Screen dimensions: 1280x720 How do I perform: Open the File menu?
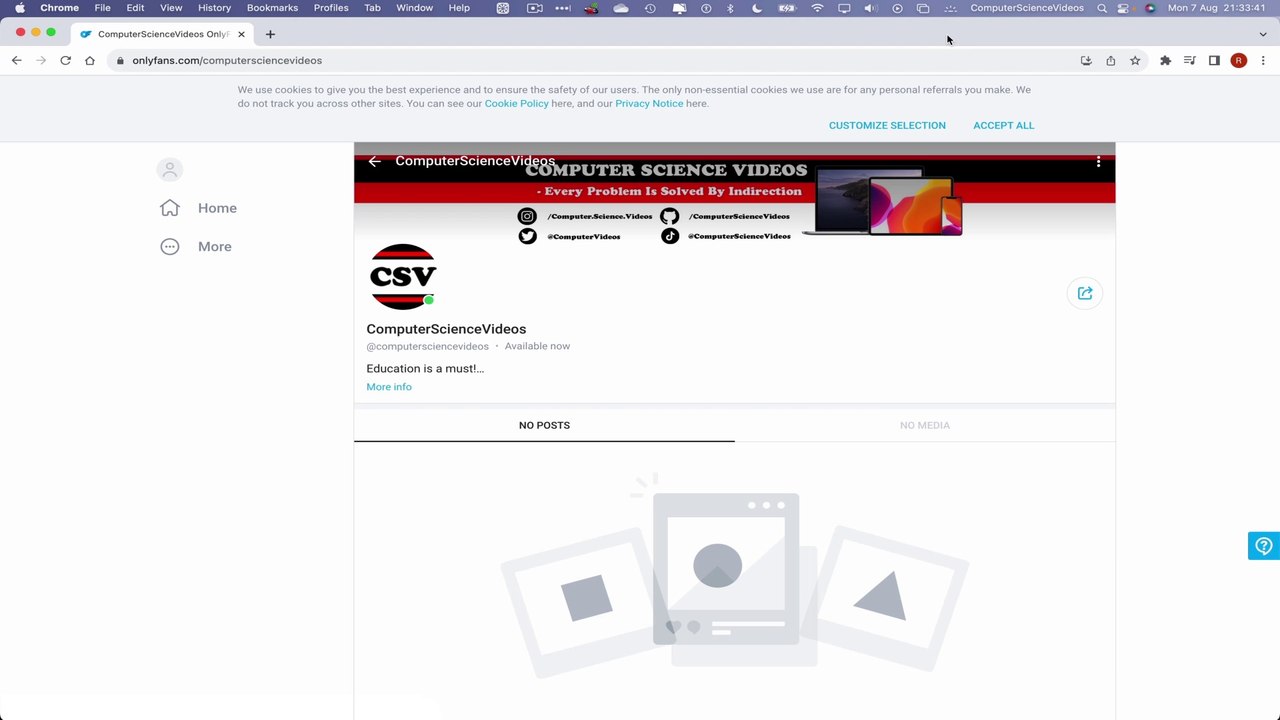pyautogui.click(x=103, y=8)
